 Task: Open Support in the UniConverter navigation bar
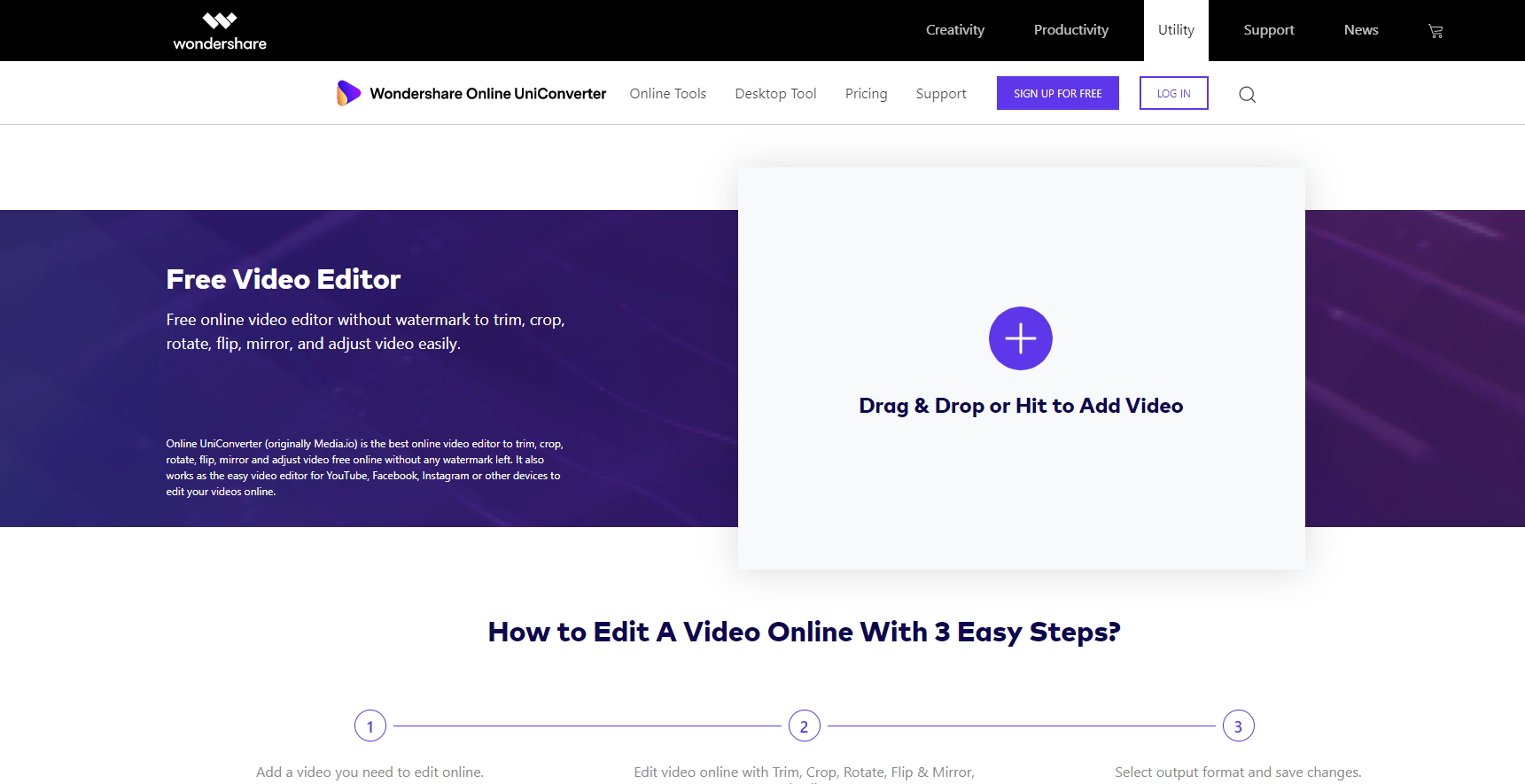940,93
